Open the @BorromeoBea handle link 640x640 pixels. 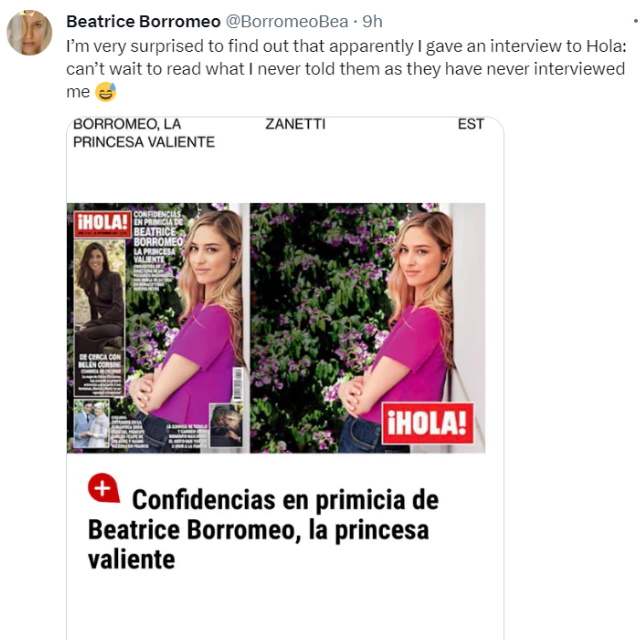[287, 22]
